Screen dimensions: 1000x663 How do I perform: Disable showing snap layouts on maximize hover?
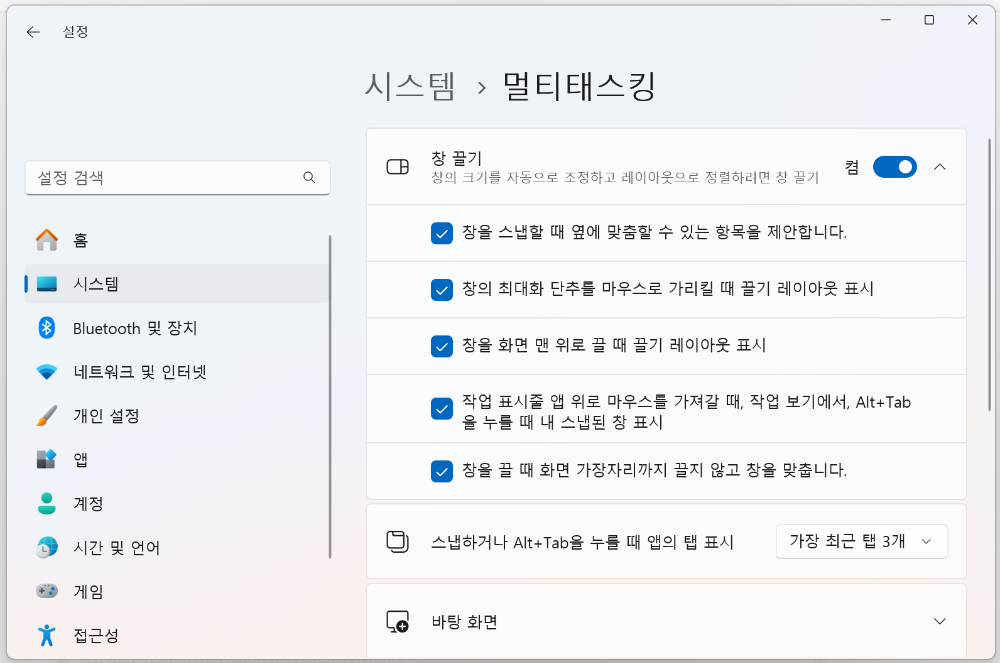[x=441, y=290]
